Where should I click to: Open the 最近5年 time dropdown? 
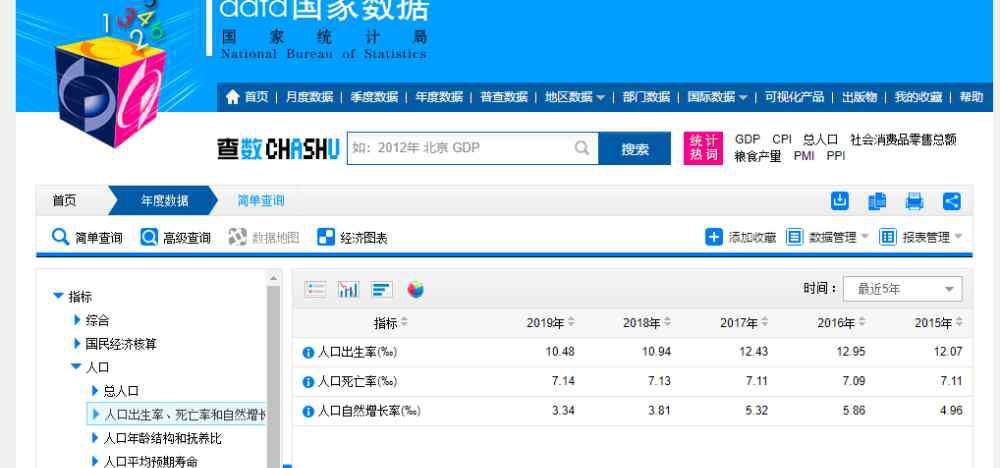(x=903, y=289)
